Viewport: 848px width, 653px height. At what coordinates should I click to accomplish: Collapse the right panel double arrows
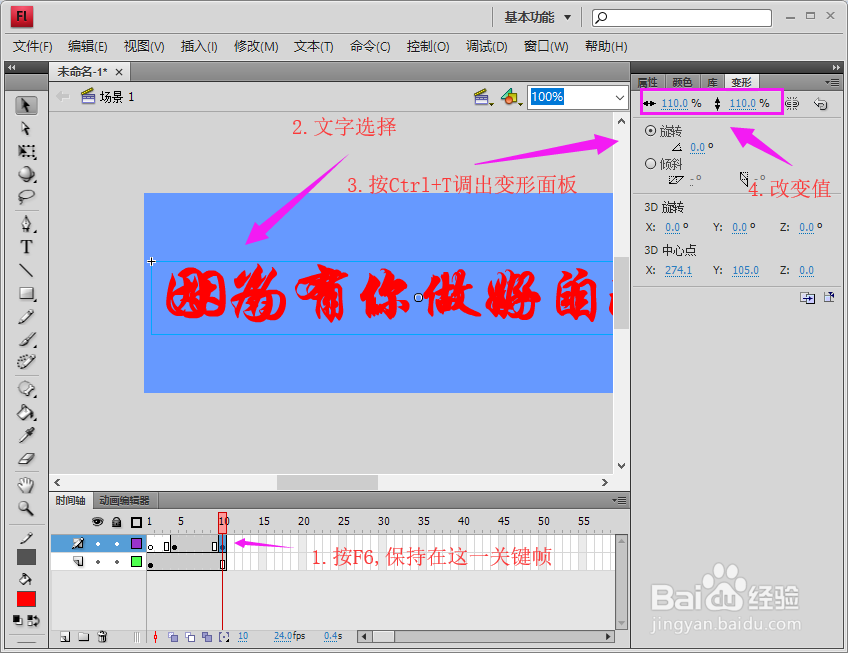pyautogui.click(x=836, y=68)
